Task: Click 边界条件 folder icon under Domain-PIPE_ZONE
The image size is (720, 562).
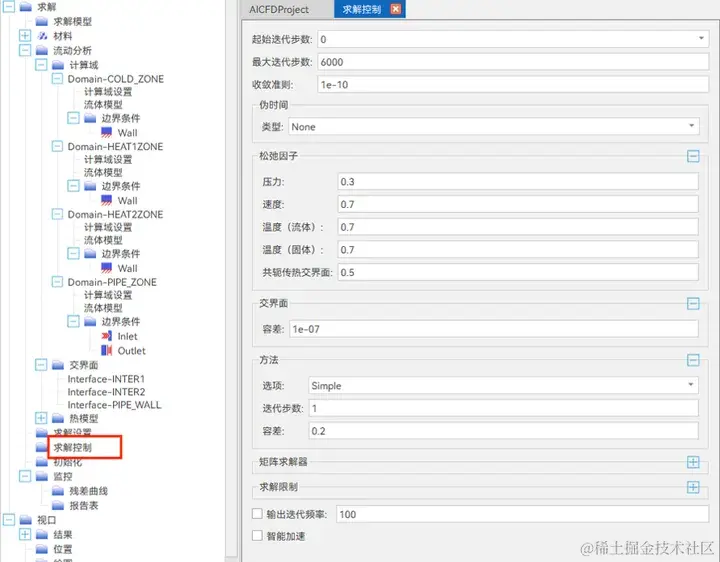Action: click(90, 321)
